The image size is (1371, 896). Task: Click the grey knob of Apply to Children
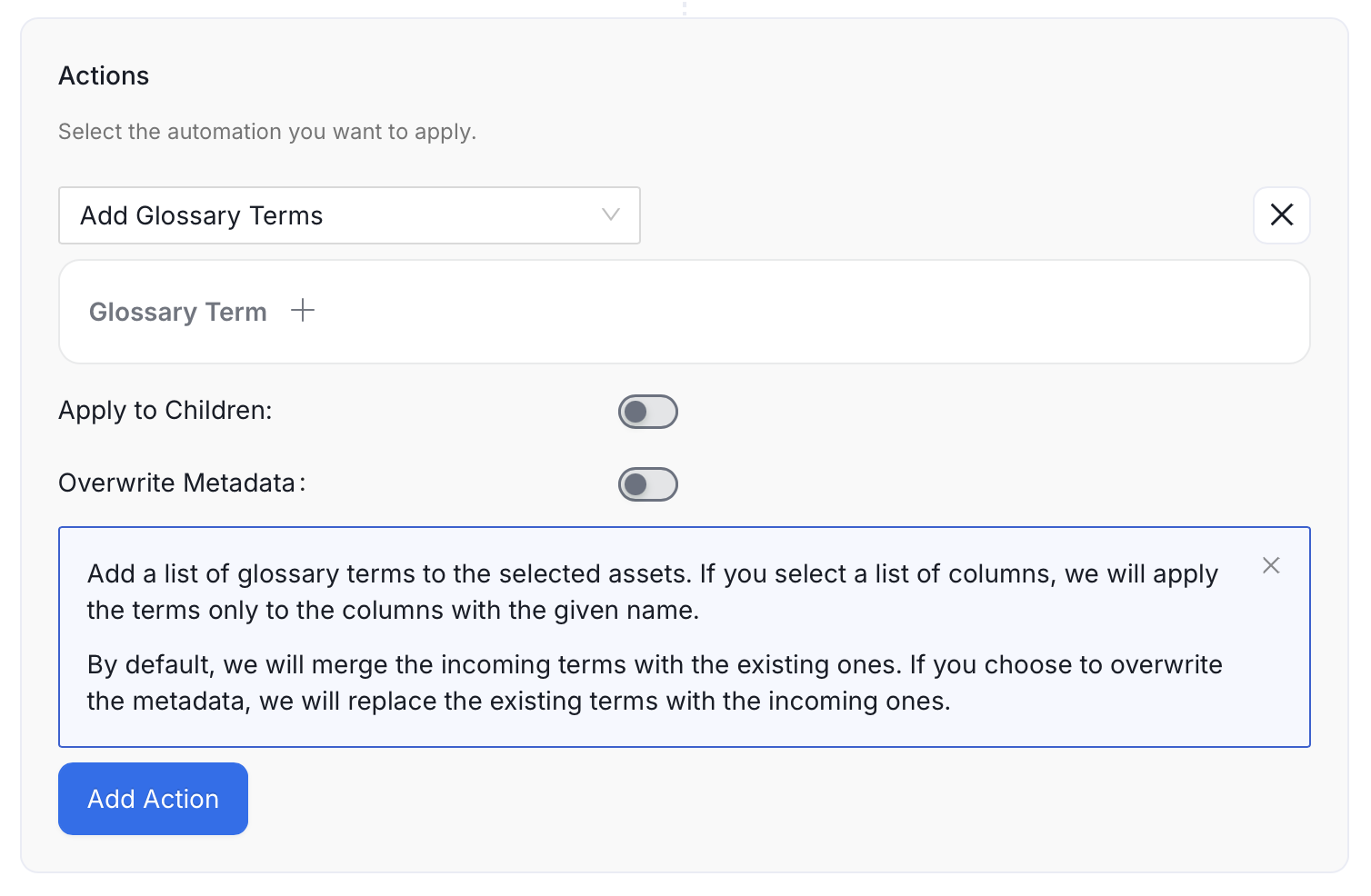[x=635, y=412]
